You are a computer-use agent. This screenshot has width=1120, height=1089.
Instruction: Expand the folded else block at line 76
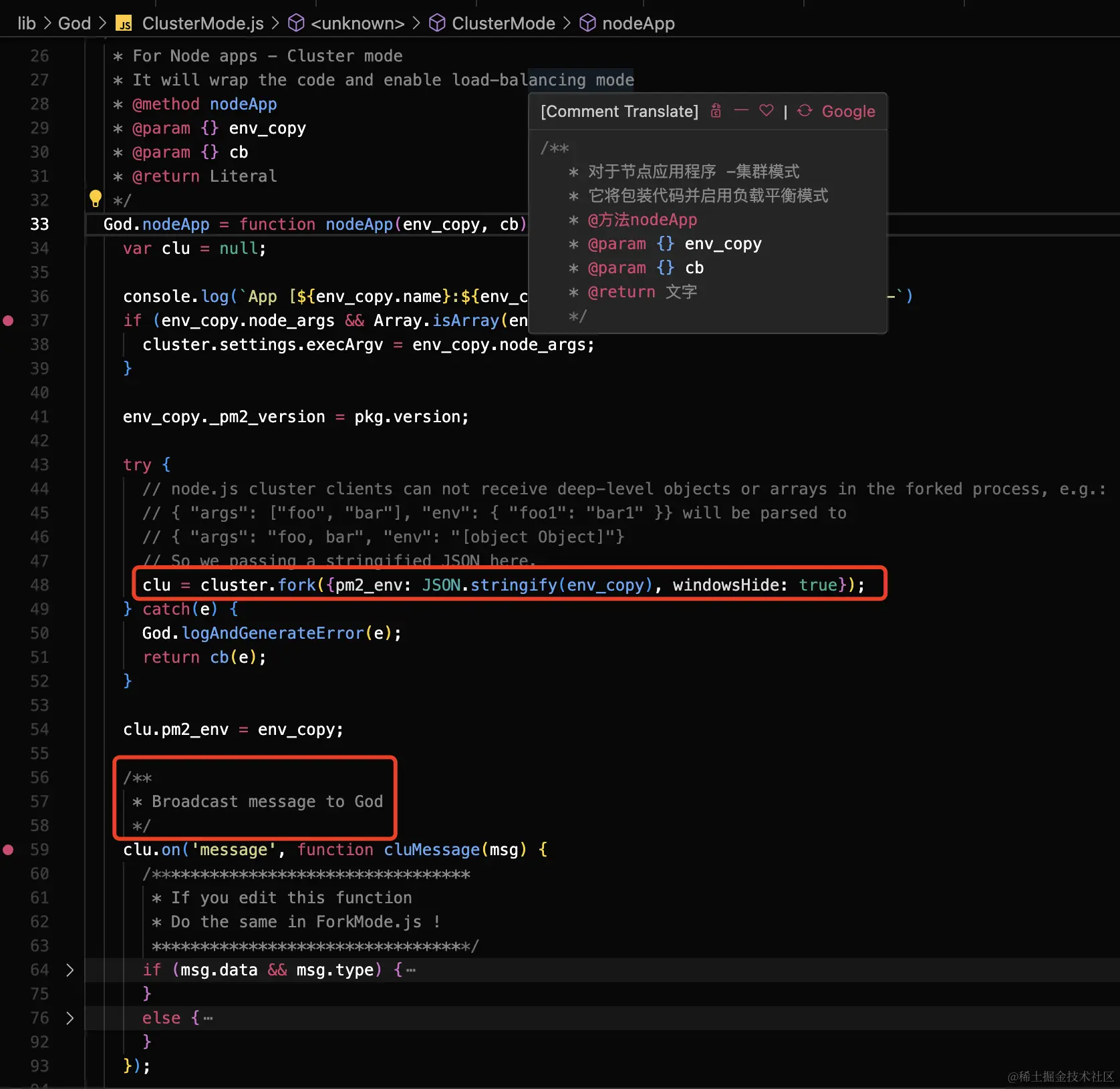69,1018
